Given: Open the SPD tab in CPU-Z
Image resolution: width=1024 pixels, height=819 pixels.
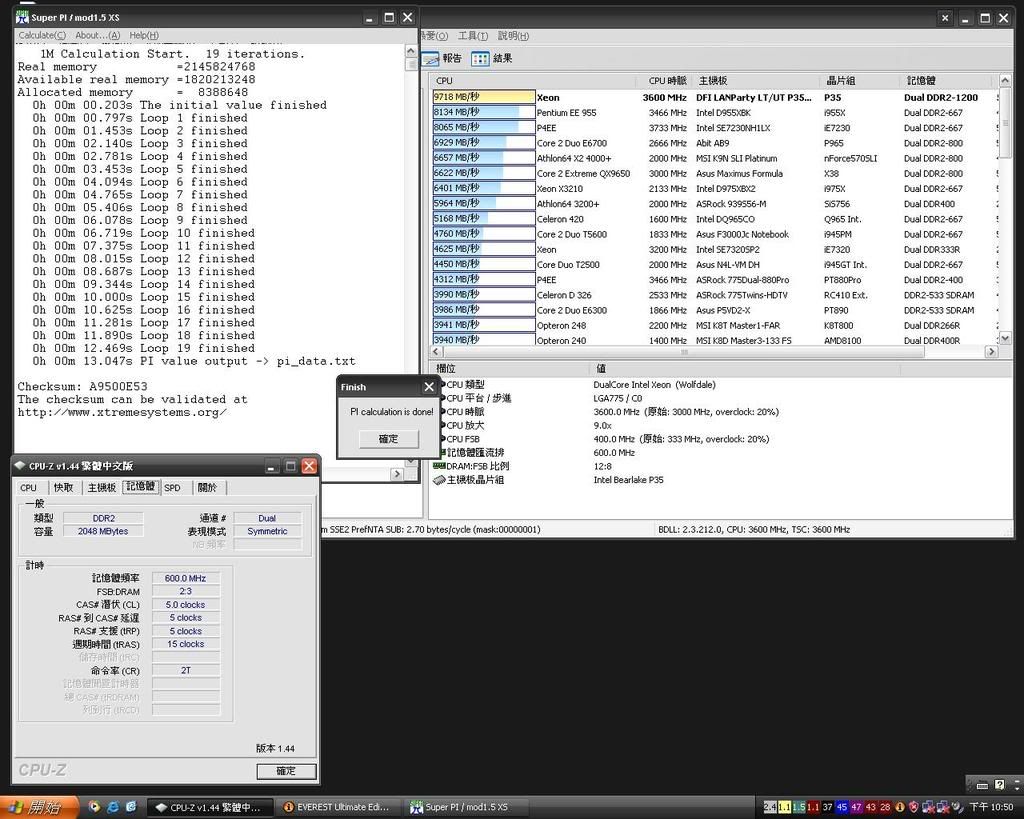Looking at the screenshot, I should pos(172,488).
